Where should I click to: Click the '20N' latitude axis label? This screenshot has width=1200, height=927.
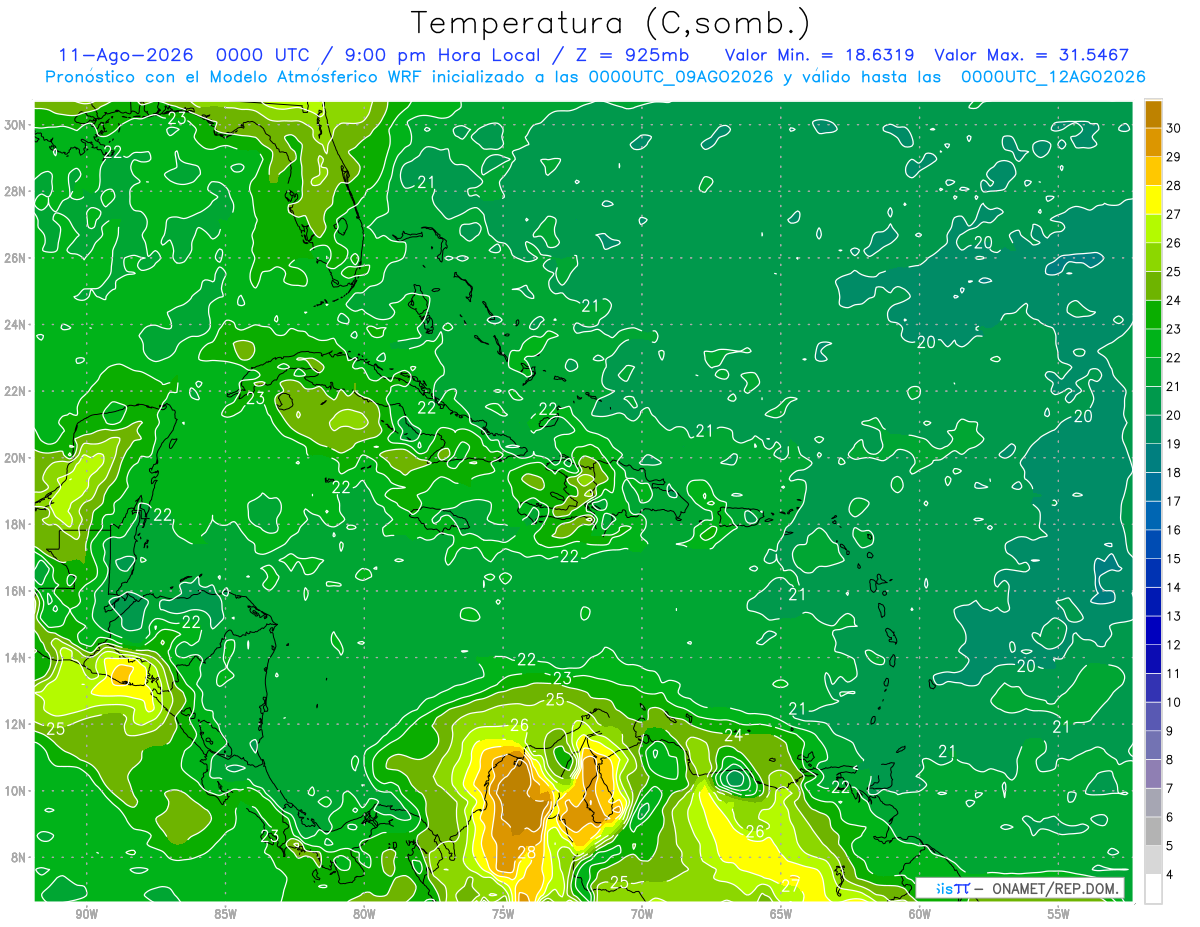(x=17, y=458)
